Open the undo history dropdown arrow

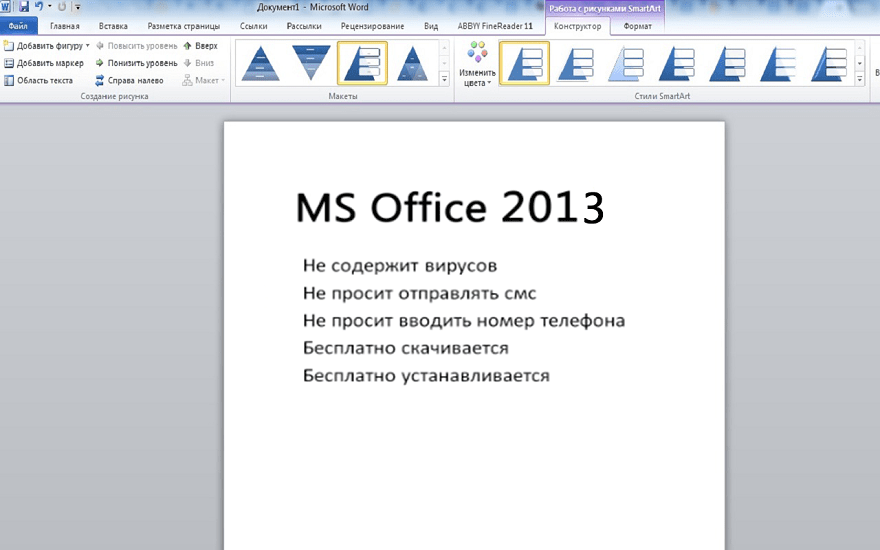pyautogui.click(x=50, y=7)
